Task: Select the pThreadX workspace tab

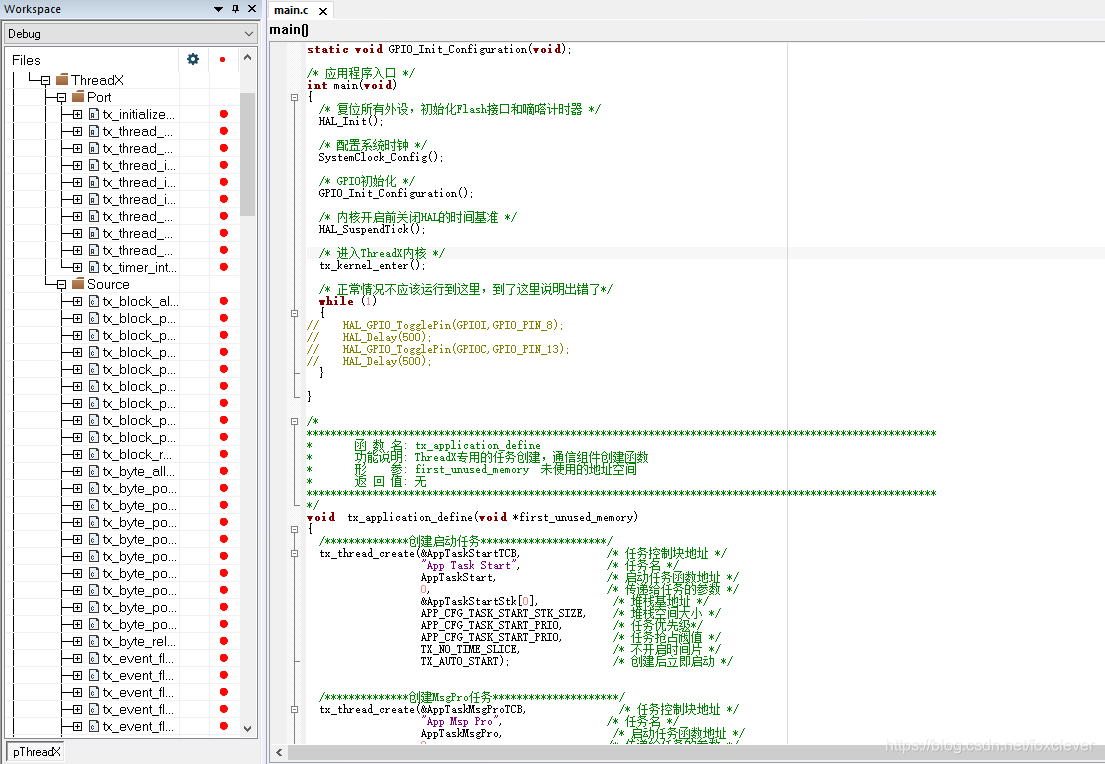Action: [x=36, y=751]
